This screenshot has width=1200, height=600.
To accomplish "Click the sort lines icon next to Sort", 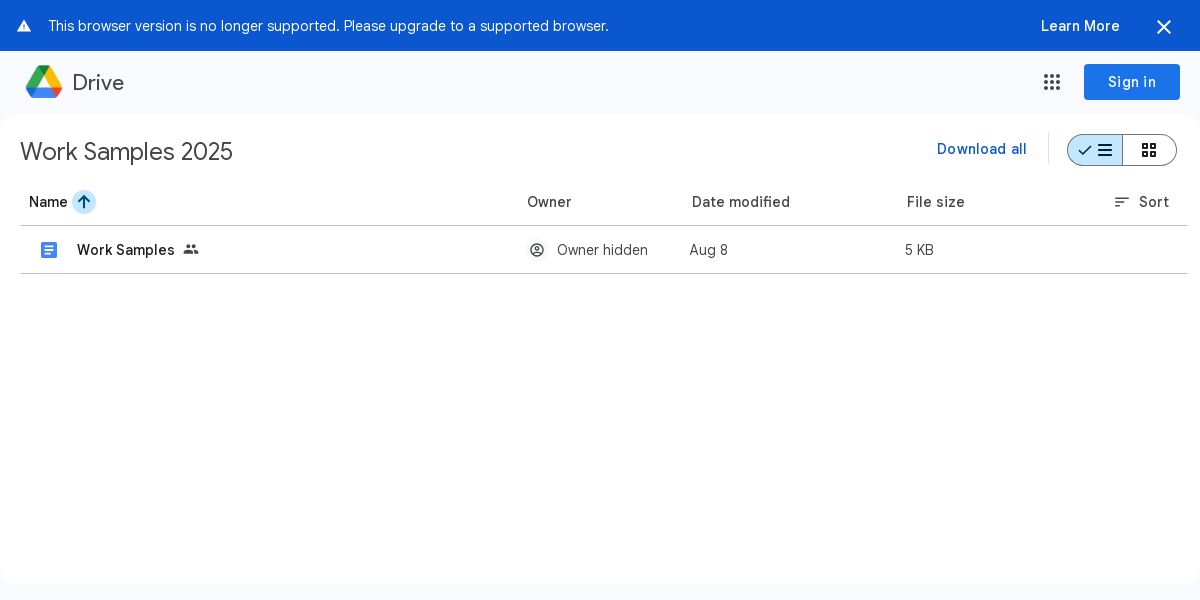I will point(1122,202).
